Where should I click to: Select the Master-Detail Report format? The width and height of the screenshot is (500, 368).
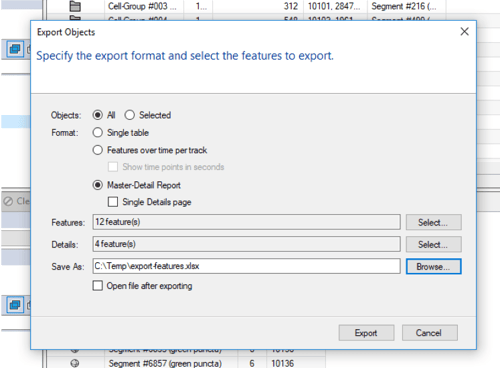tap(97, 185)
